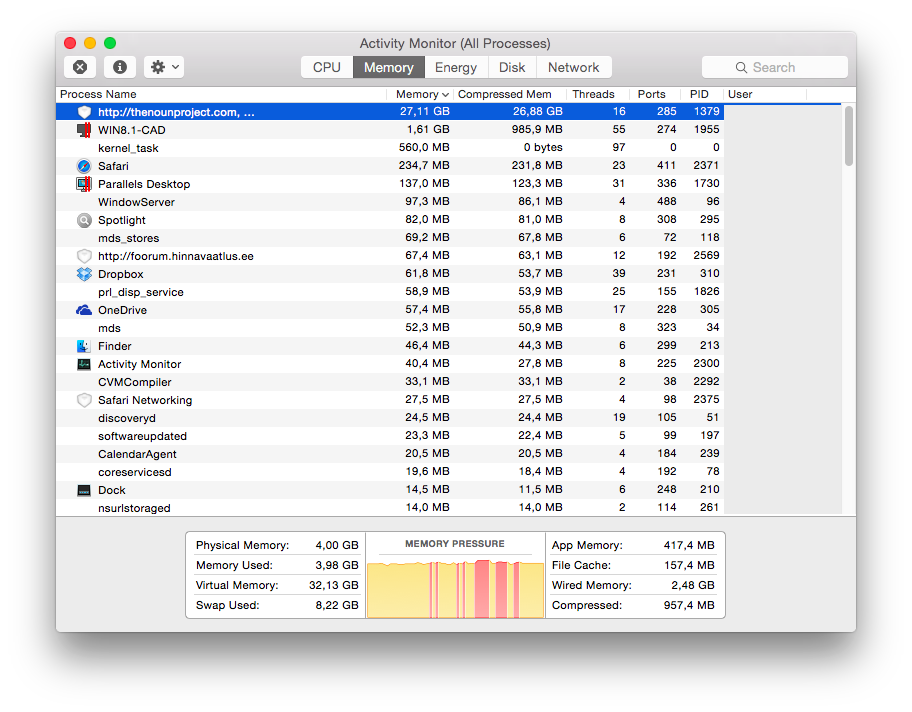Click the Parallels Desktop process icon

click(84, 184)
